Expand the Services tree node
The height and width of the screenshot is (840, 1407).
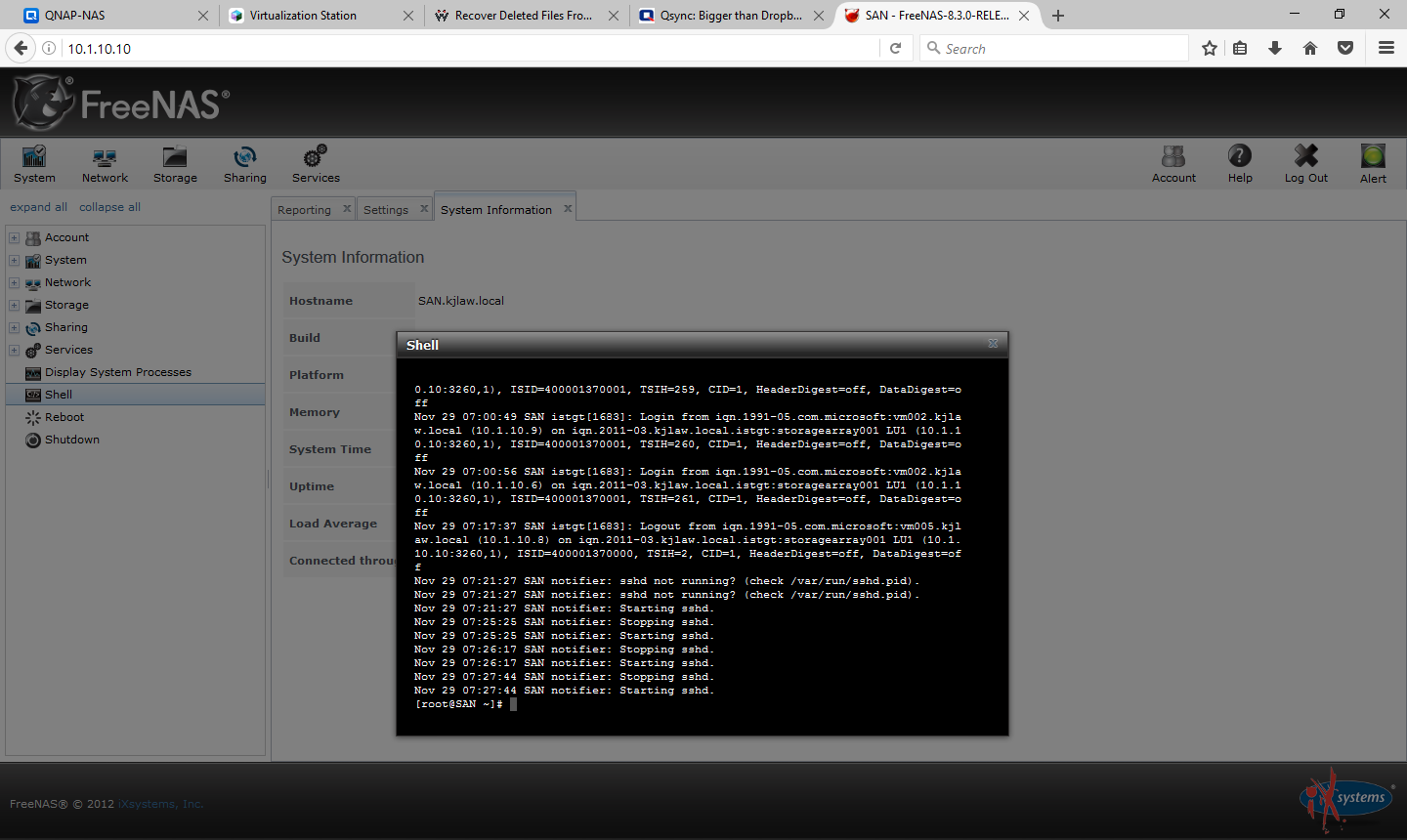[x=14, y=350]
